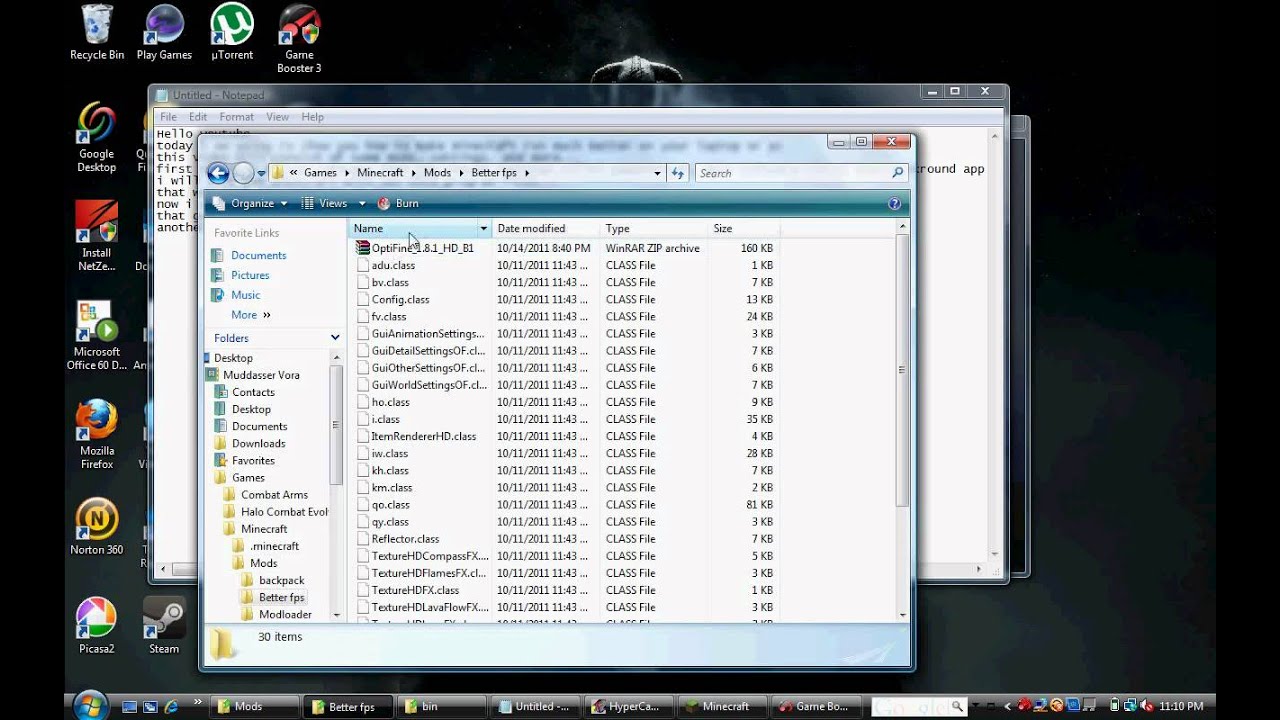Image resolution: width=1280 pixels, height=720 pixels.
Task: Switch to the bin taskbar window
Action: (442, 706)
